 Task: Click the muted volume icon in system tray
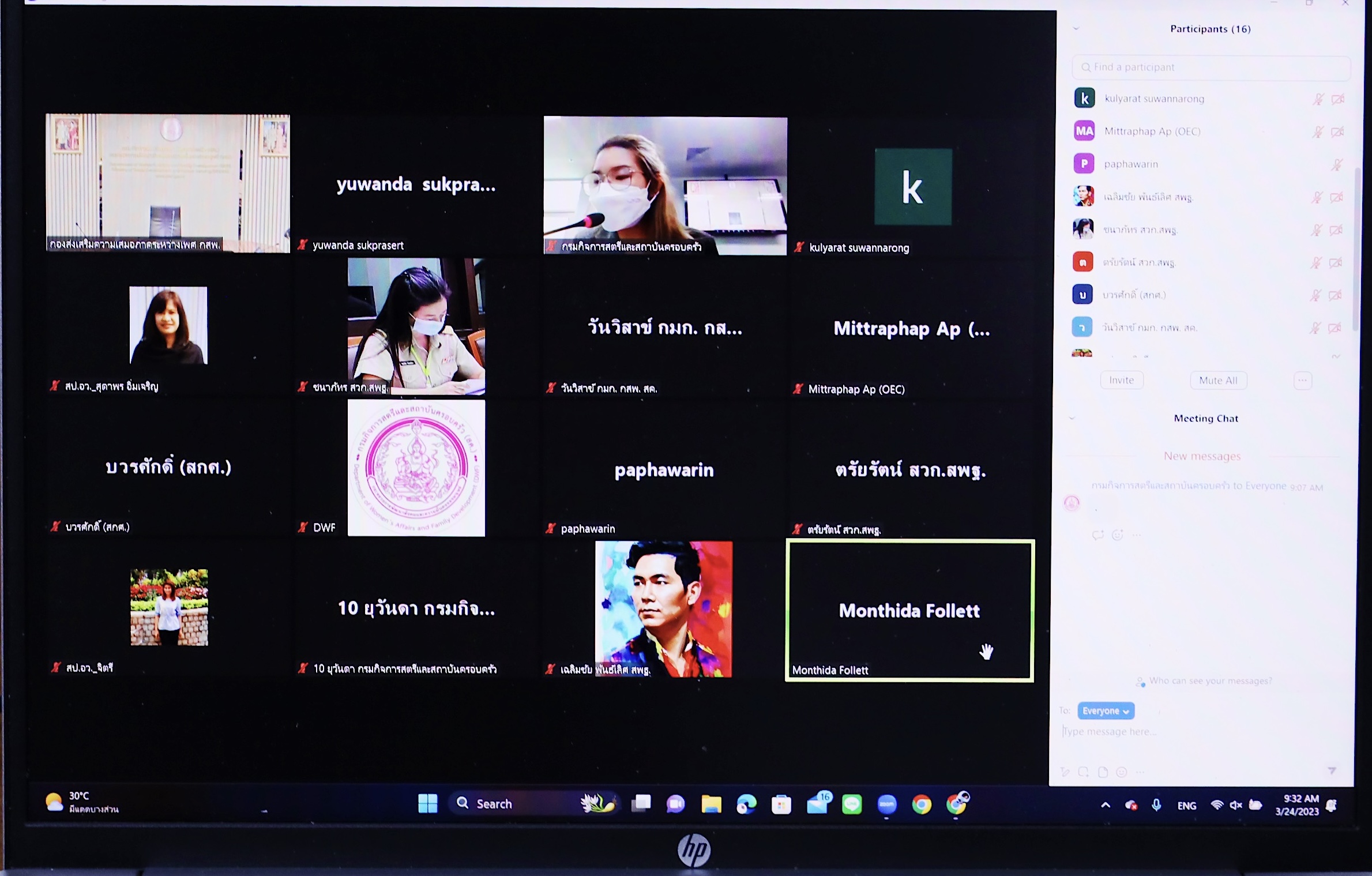(1236, 805)
